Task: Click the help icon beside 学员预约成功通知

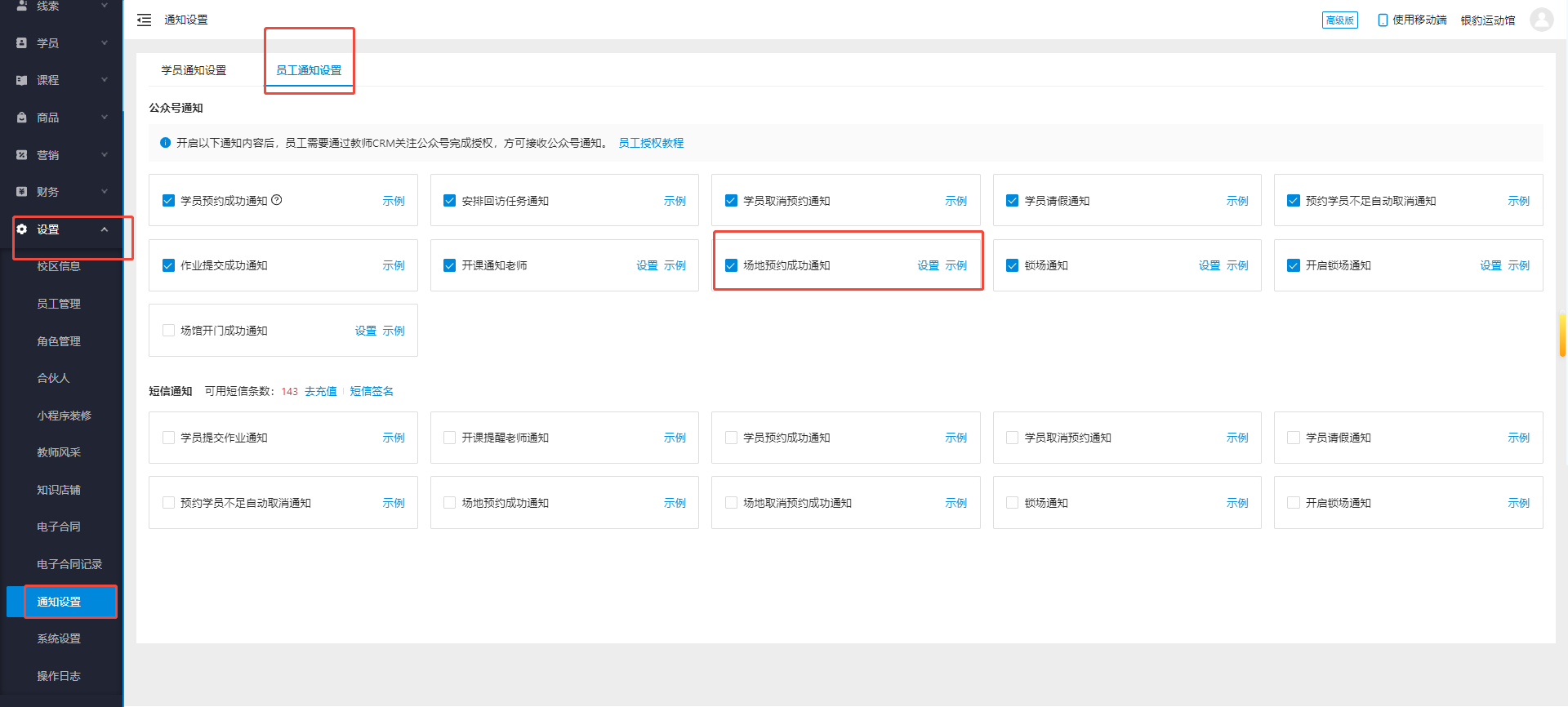Action: (x=277, y=200)
